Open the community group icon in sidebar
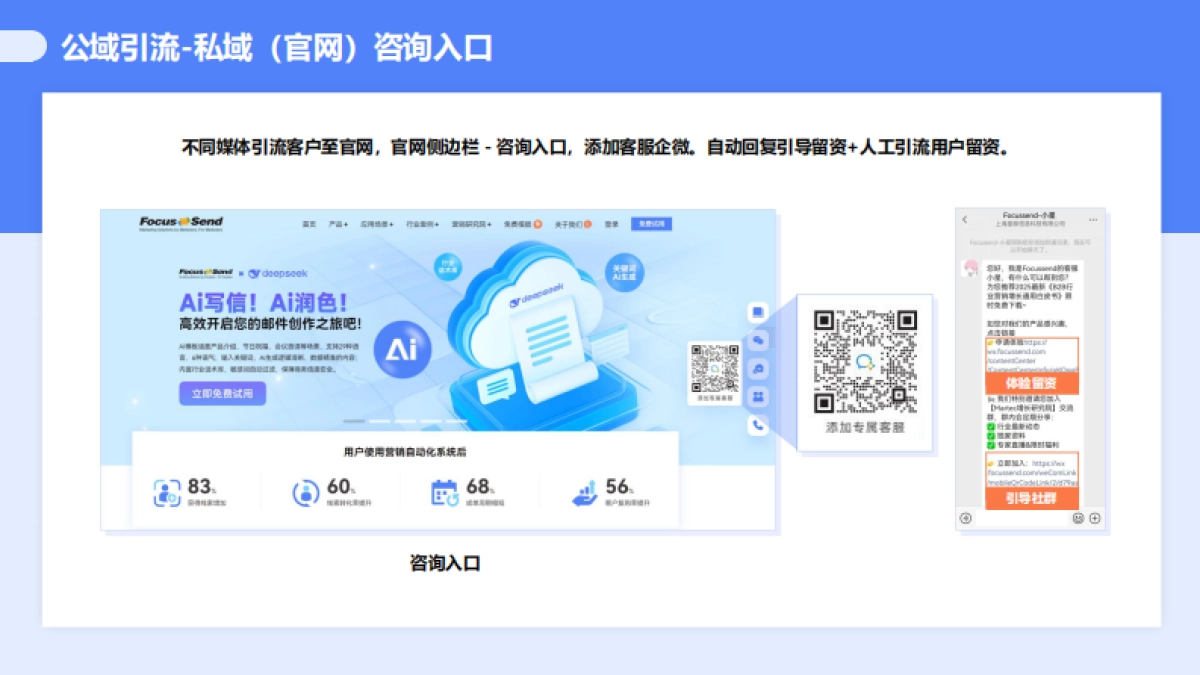Image resolution: width=1200 pixels, height=675 pixels. [x=758, y=395]
